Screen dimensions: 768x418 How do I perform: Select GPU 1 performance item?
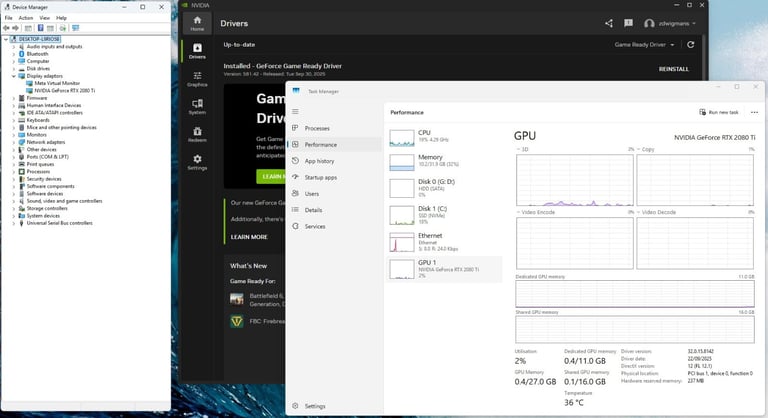(x=444, y=269)
